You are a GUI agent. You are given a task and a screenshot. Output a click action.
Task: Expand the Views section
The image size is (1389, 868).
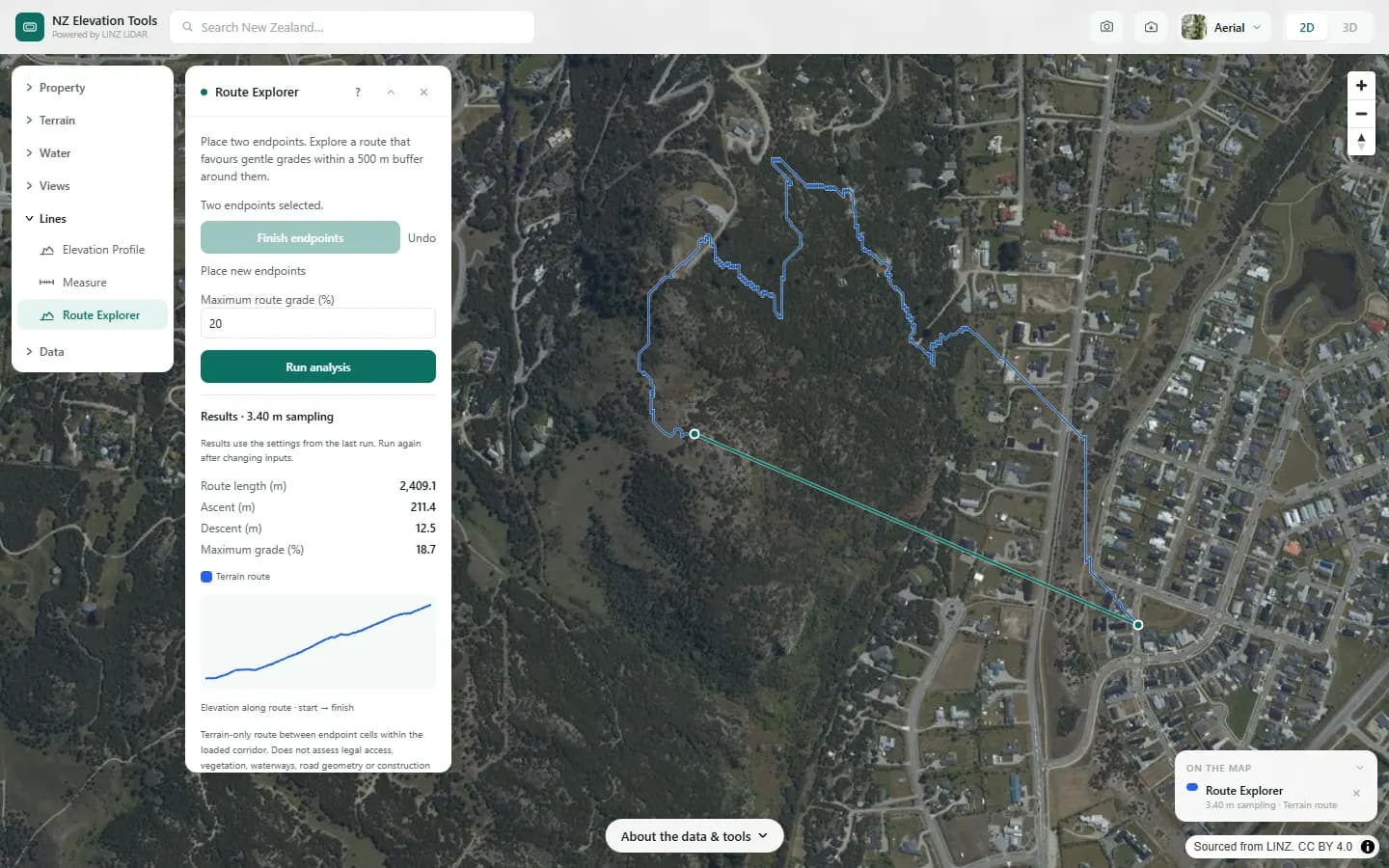pyautogui.click(x=93, y=186)
